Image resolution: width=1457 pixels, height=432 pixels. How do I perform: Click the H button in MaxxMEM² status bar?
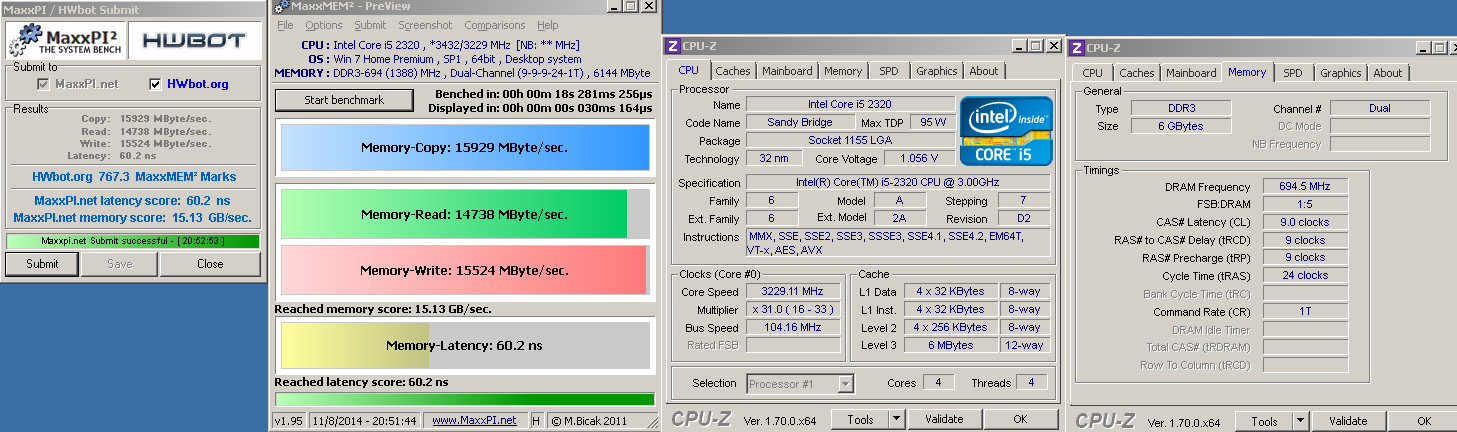pyautogui.click(x=536, y=420)
